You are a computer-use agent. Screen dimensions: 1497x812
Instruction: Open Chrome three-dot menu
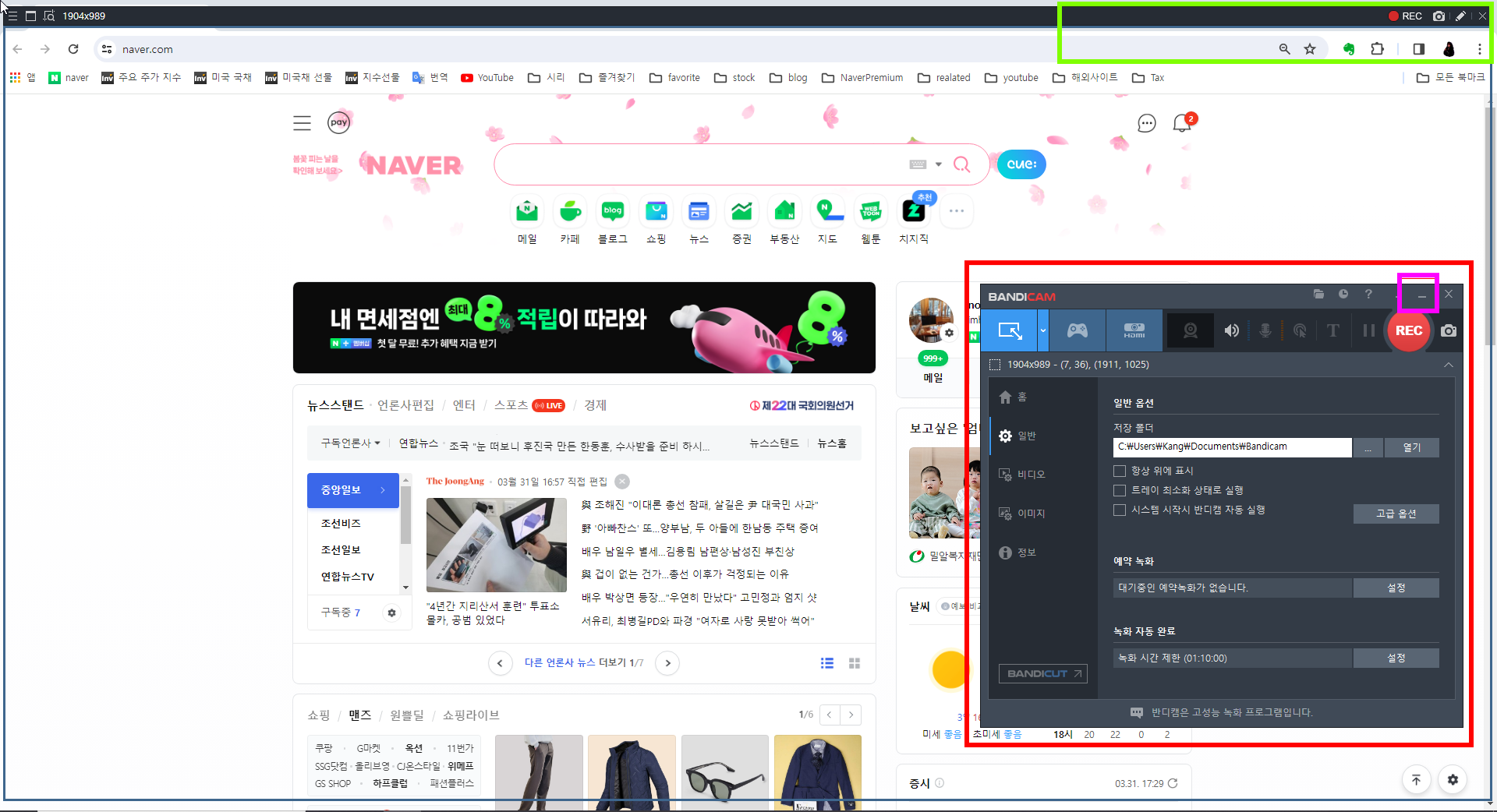(x=1479, y=49)
